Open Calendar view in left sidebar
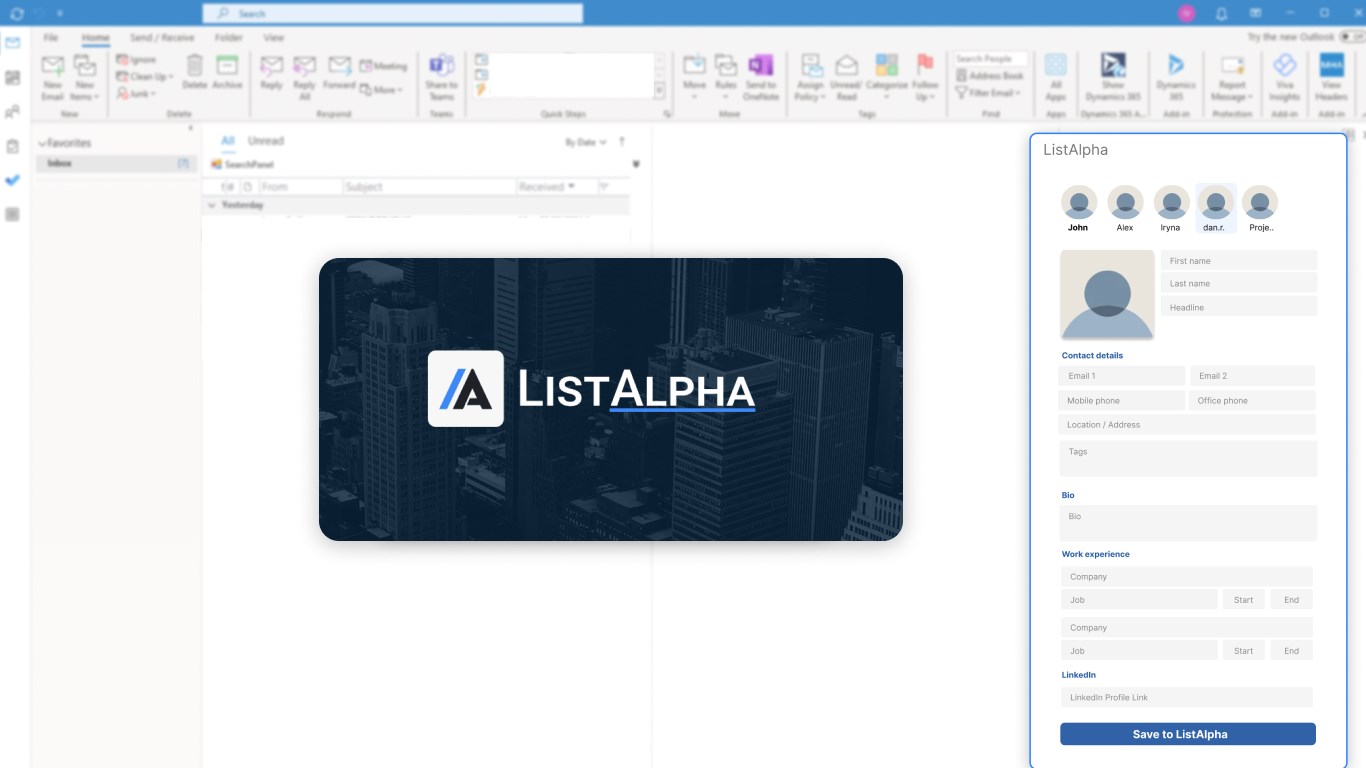Image resolution: width=1366 pixels, height=768 pixels. [12, 77]
